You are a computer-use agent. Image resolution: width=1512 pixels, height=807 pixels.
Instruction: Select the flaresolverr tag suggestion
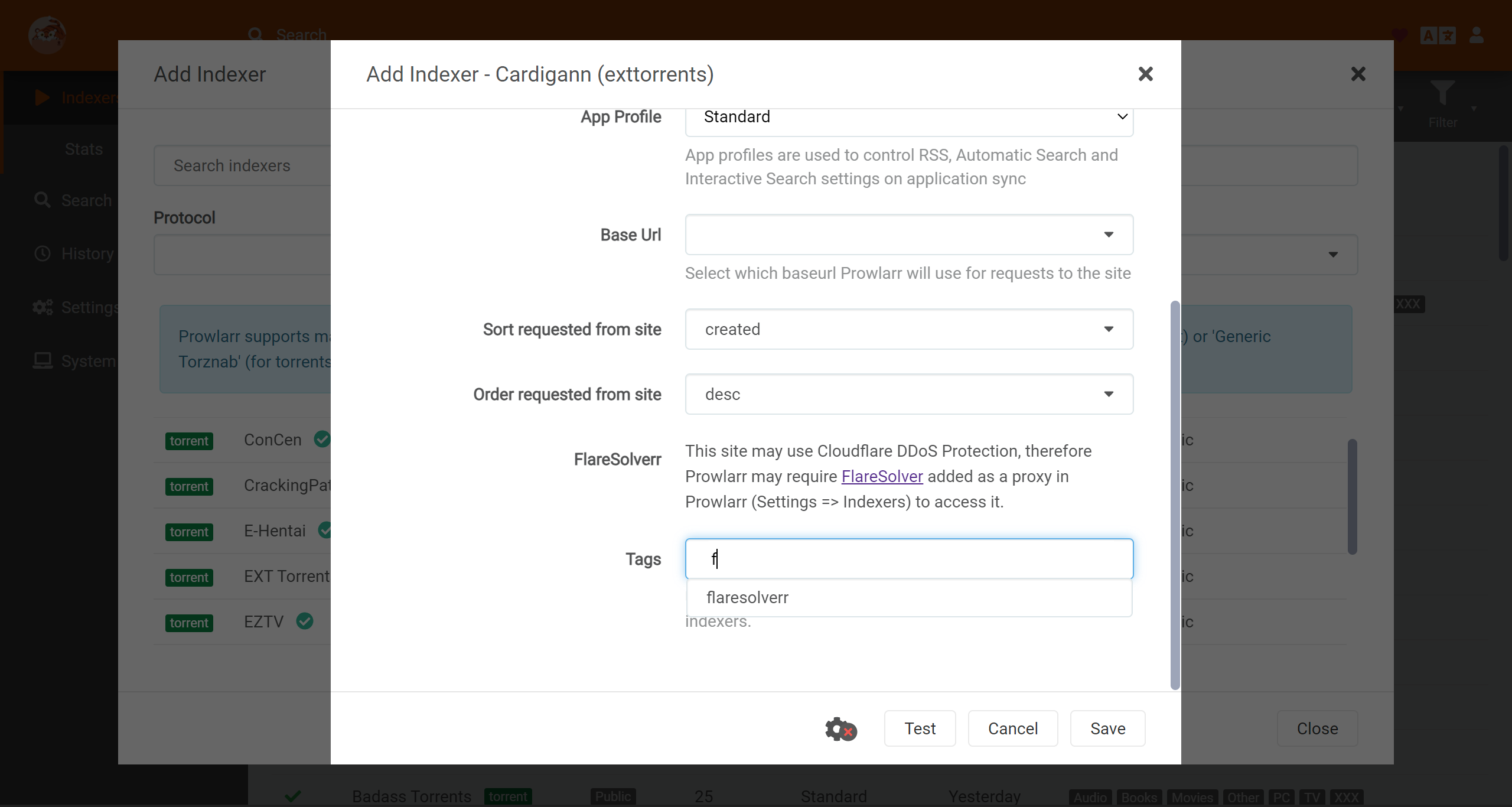coord(748,598)
